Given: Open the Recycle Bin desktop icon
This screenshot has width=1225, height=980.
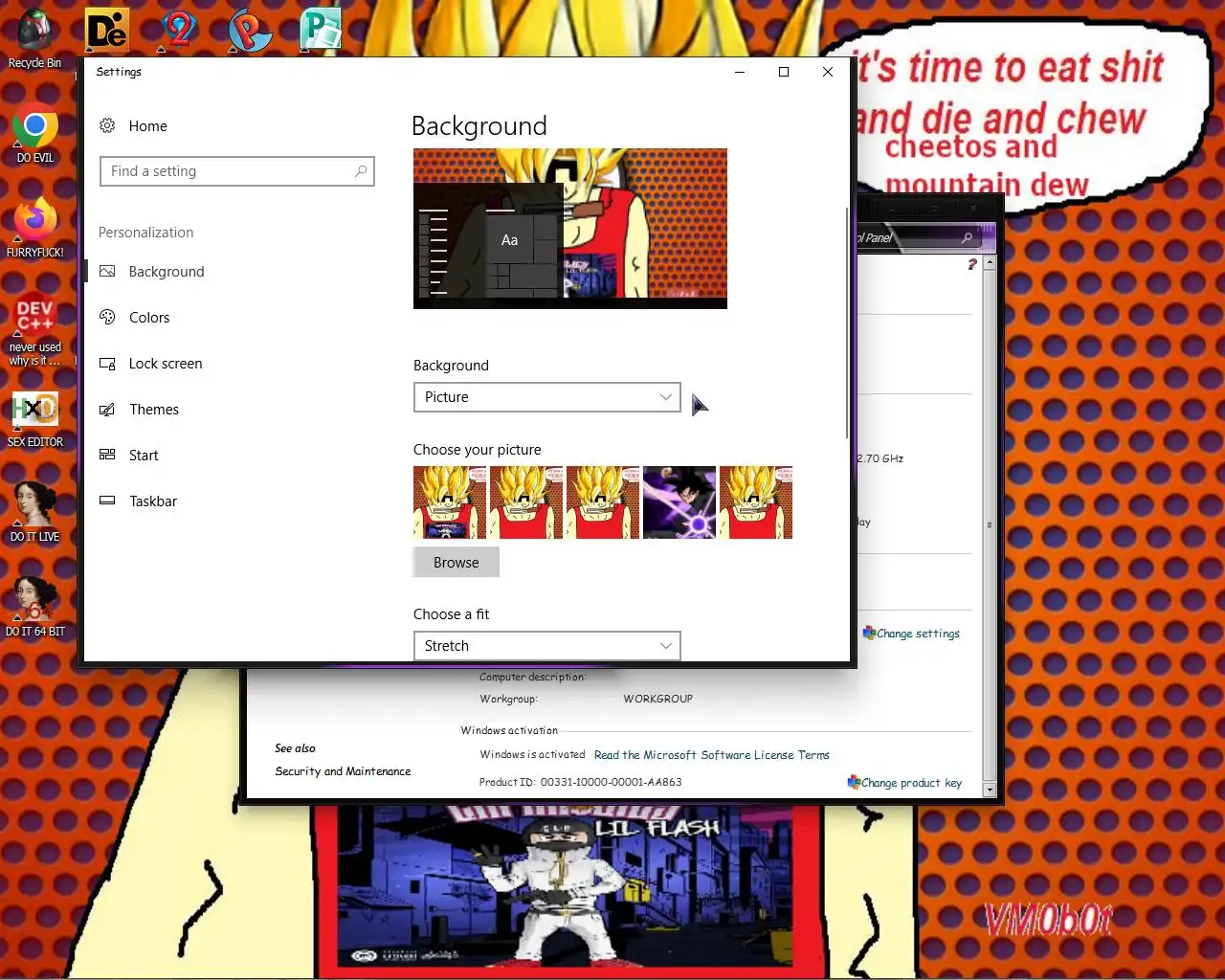Looking at the screenshot, I should click(34, 38).
